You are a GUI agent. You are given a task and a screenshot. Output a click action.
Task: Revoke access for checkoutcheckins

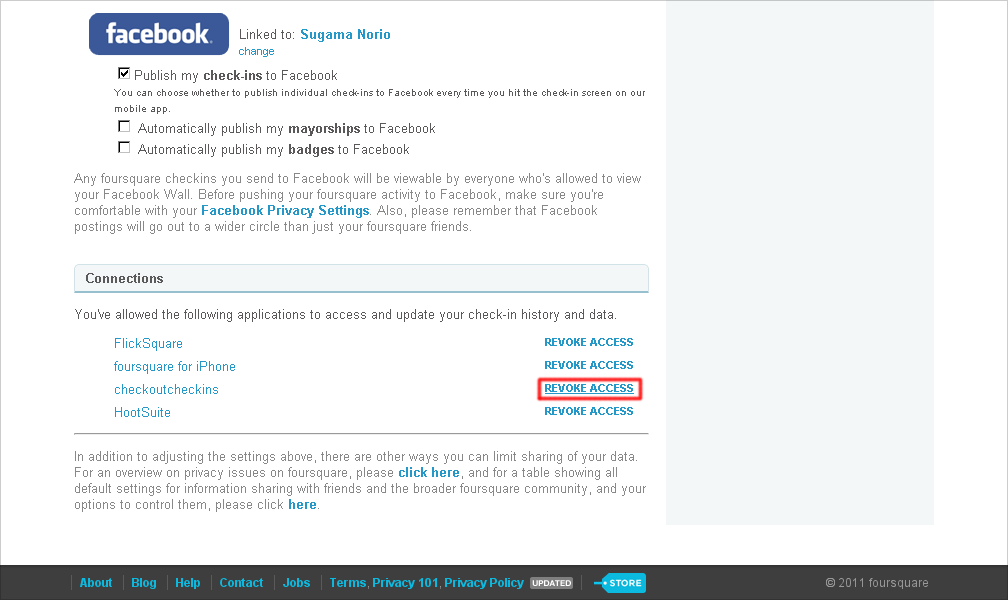point(589,388)
